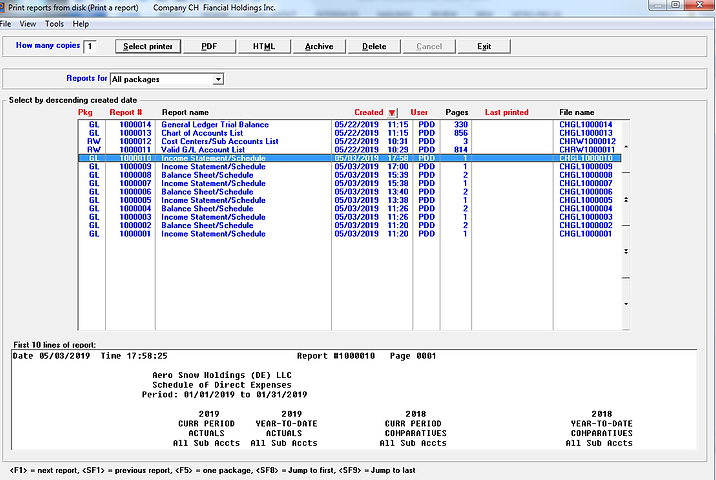Click the page up double arrow
Viewport: 716px width, 480px height.
626,200
